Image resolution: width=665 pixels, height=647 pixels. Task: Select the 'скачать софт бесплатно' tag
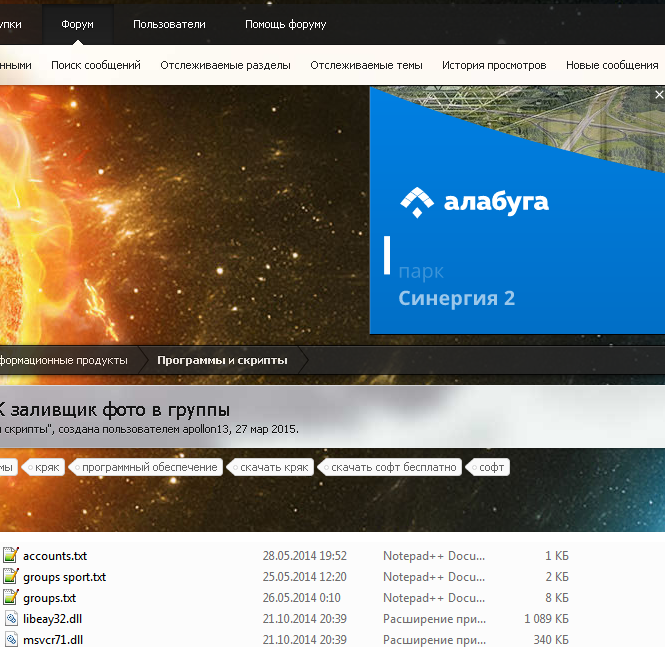393,467
